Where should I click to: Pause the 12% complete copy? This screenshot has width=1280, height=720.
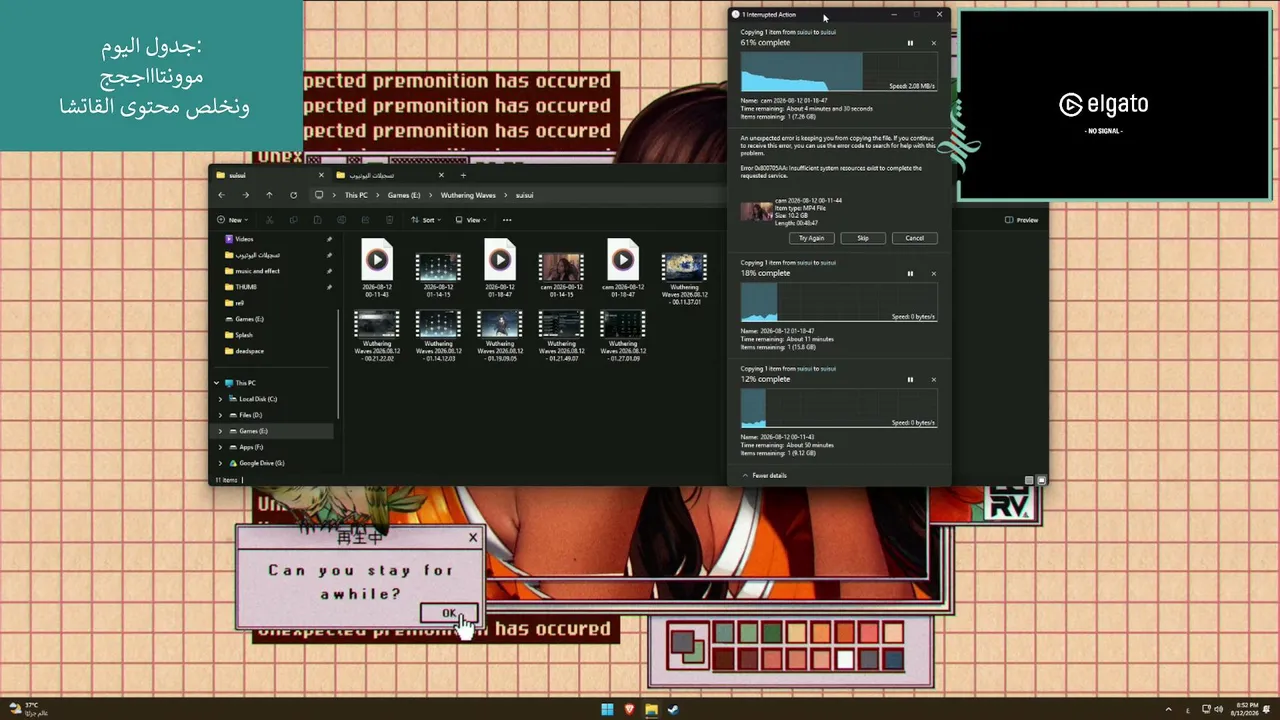pos(910,379)
